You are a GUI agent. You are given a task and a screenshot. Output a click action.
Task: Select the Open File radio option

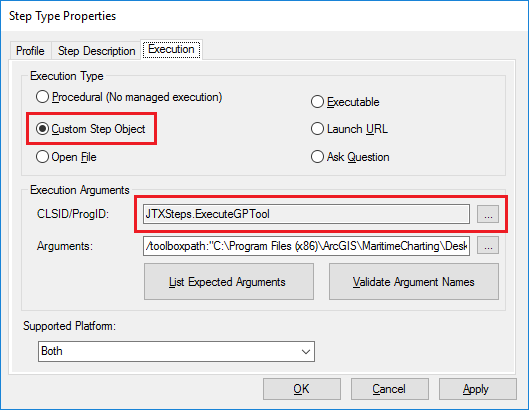click(66, 157)
